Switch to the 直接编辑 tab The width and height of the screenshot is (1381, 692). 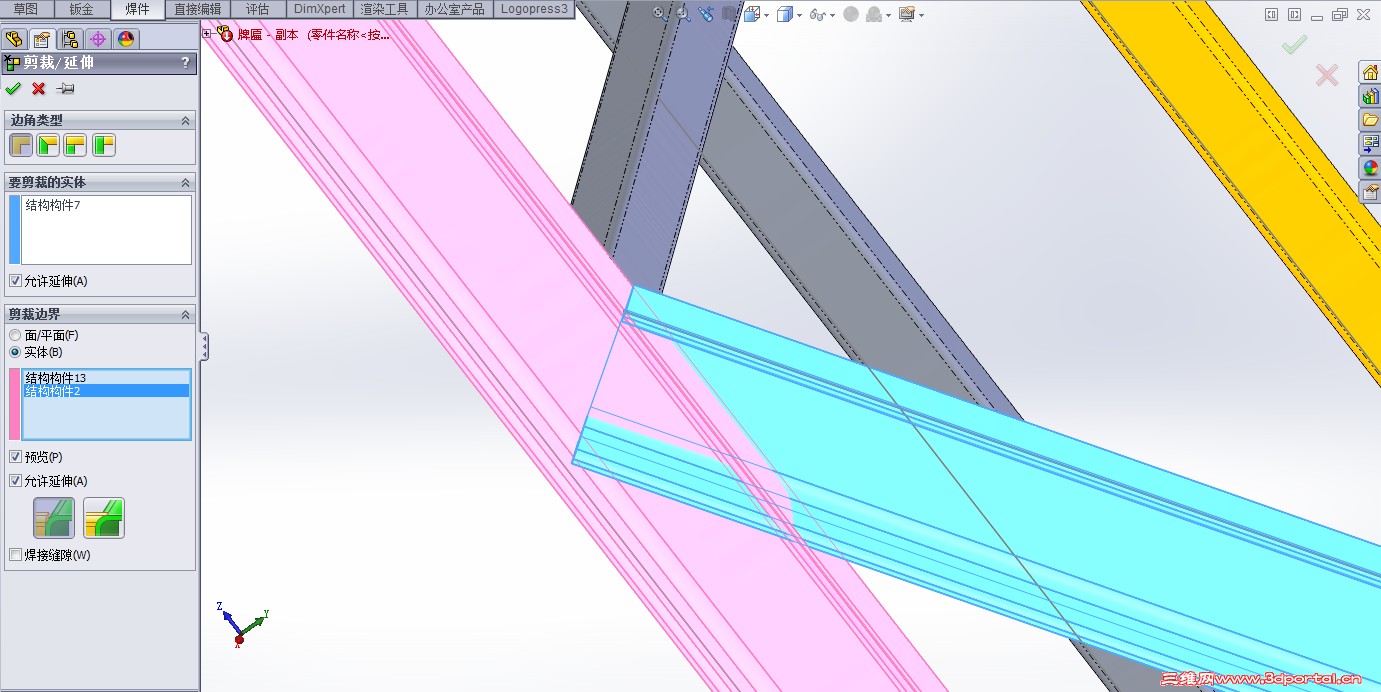197,9
